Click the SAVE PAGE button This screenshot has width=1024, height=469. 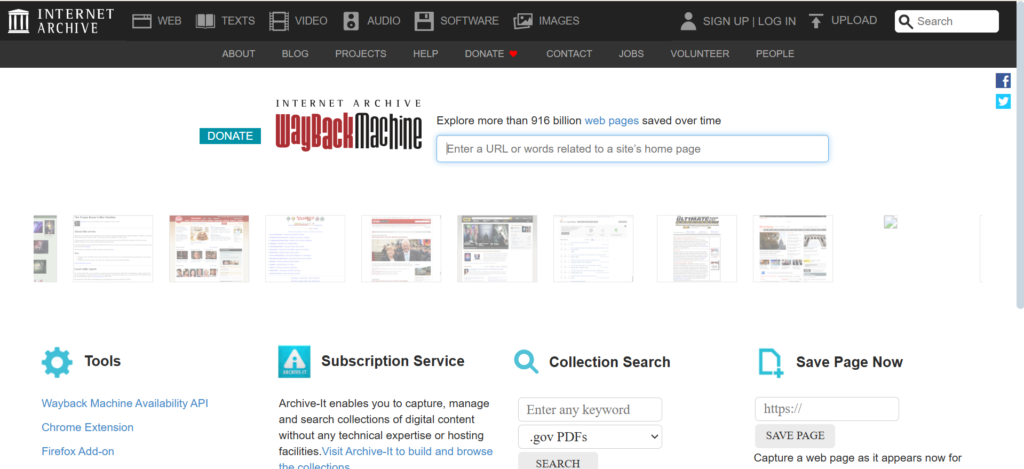pyautogui.click(x=795, y=436)
